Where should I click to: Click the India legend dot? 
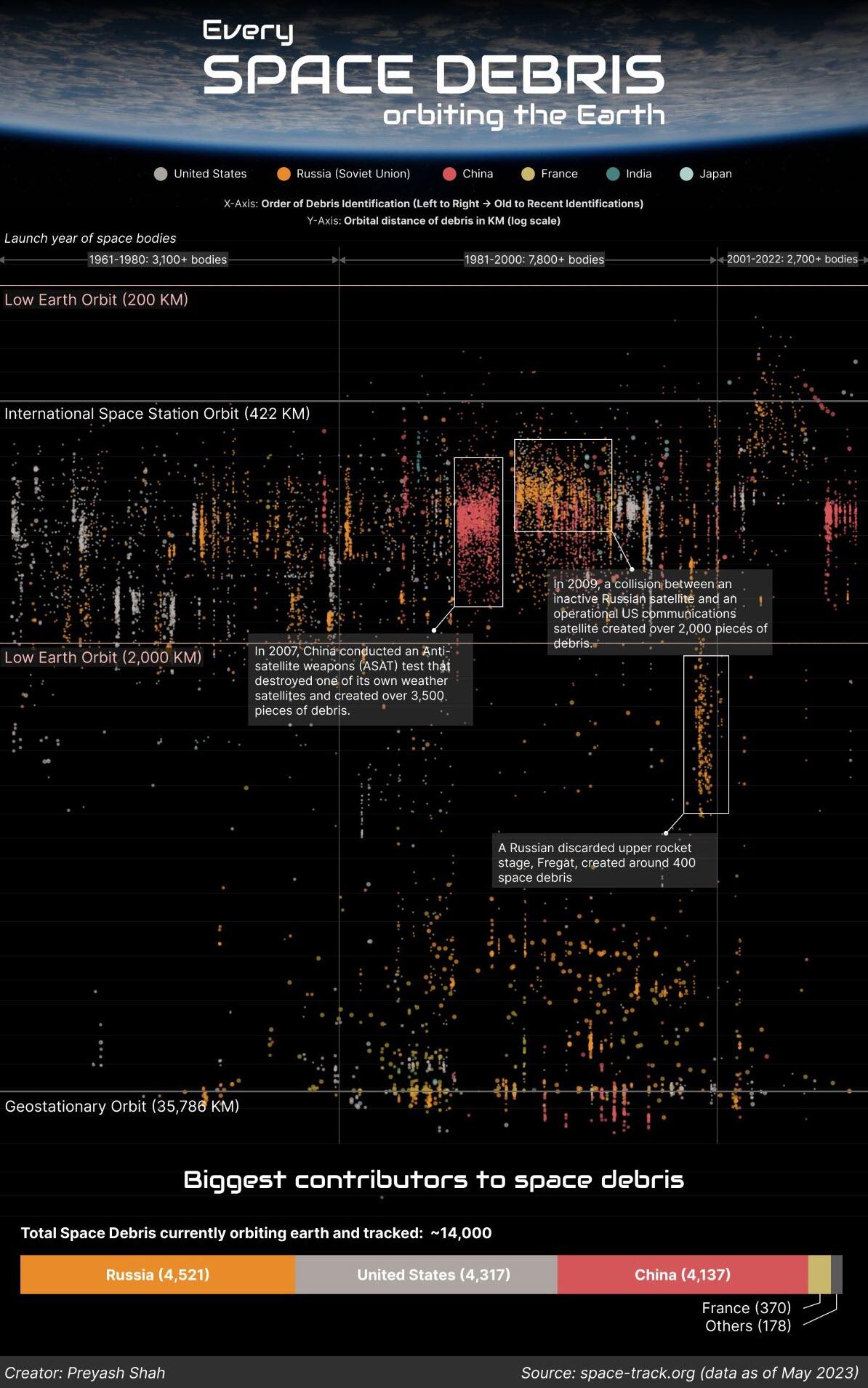point(613,174)
